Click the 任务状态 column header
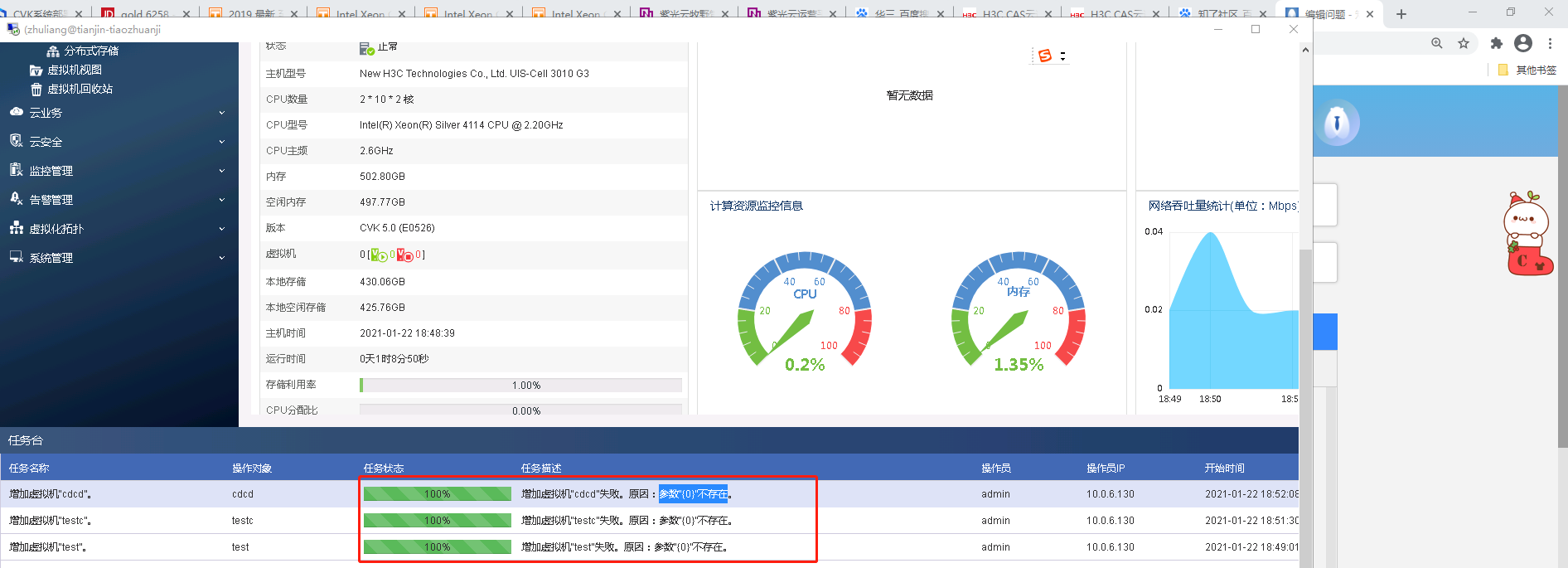The image size is (1568, 568). click(384, 468)
